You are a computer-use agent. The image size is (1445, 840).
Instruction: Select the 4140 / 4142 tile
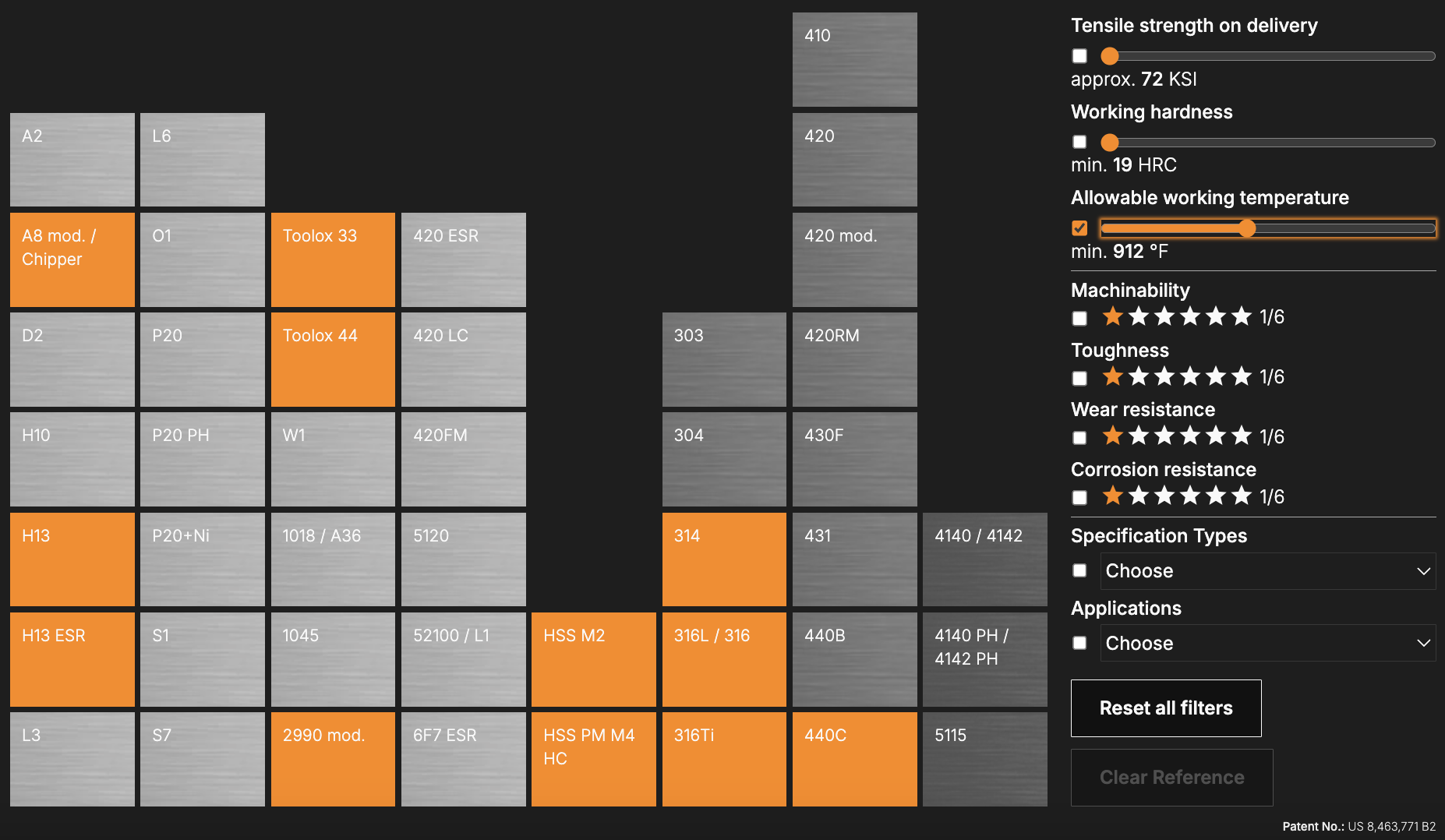pos(985,559)
